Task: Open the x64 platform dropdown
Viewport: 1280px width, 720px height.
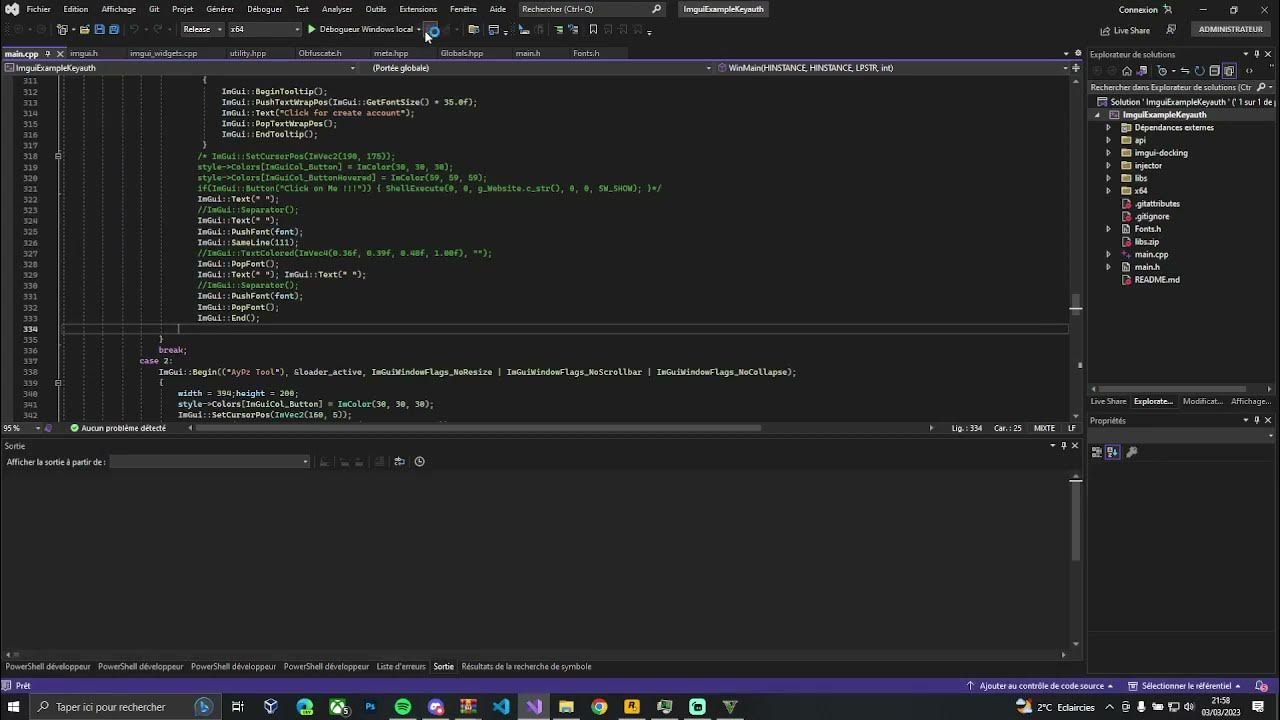Action: coord(265,29)
